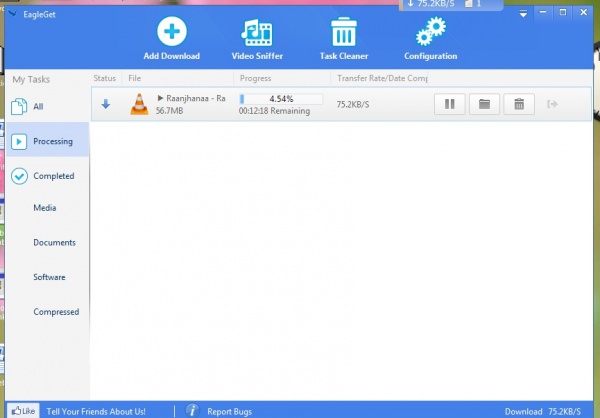Image resolution: width=600 pixels, height=418 pixels.
Task: Click the Report Bugs info icon
Action: (x=192, y=410)
